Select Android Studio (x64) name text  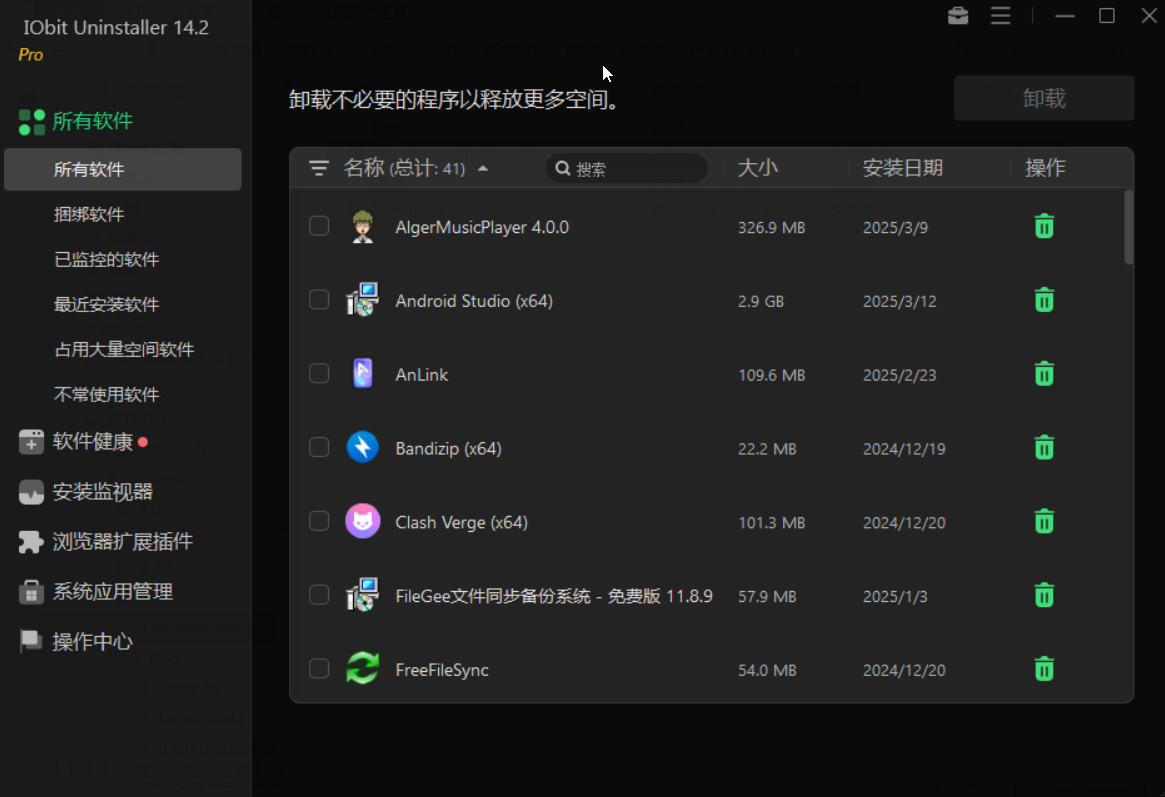[x=474, y=301]
